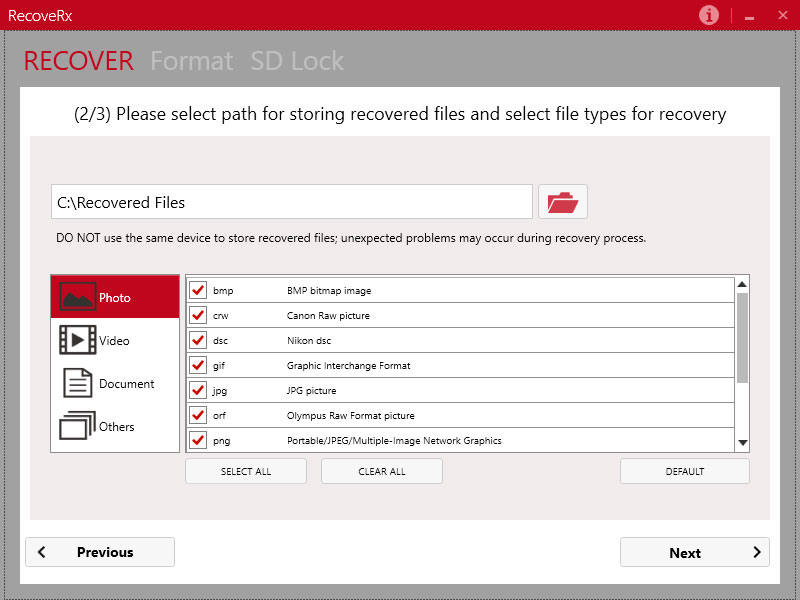Switch to the Format tab
Viewport: 800px width, 600px height.
191,61
